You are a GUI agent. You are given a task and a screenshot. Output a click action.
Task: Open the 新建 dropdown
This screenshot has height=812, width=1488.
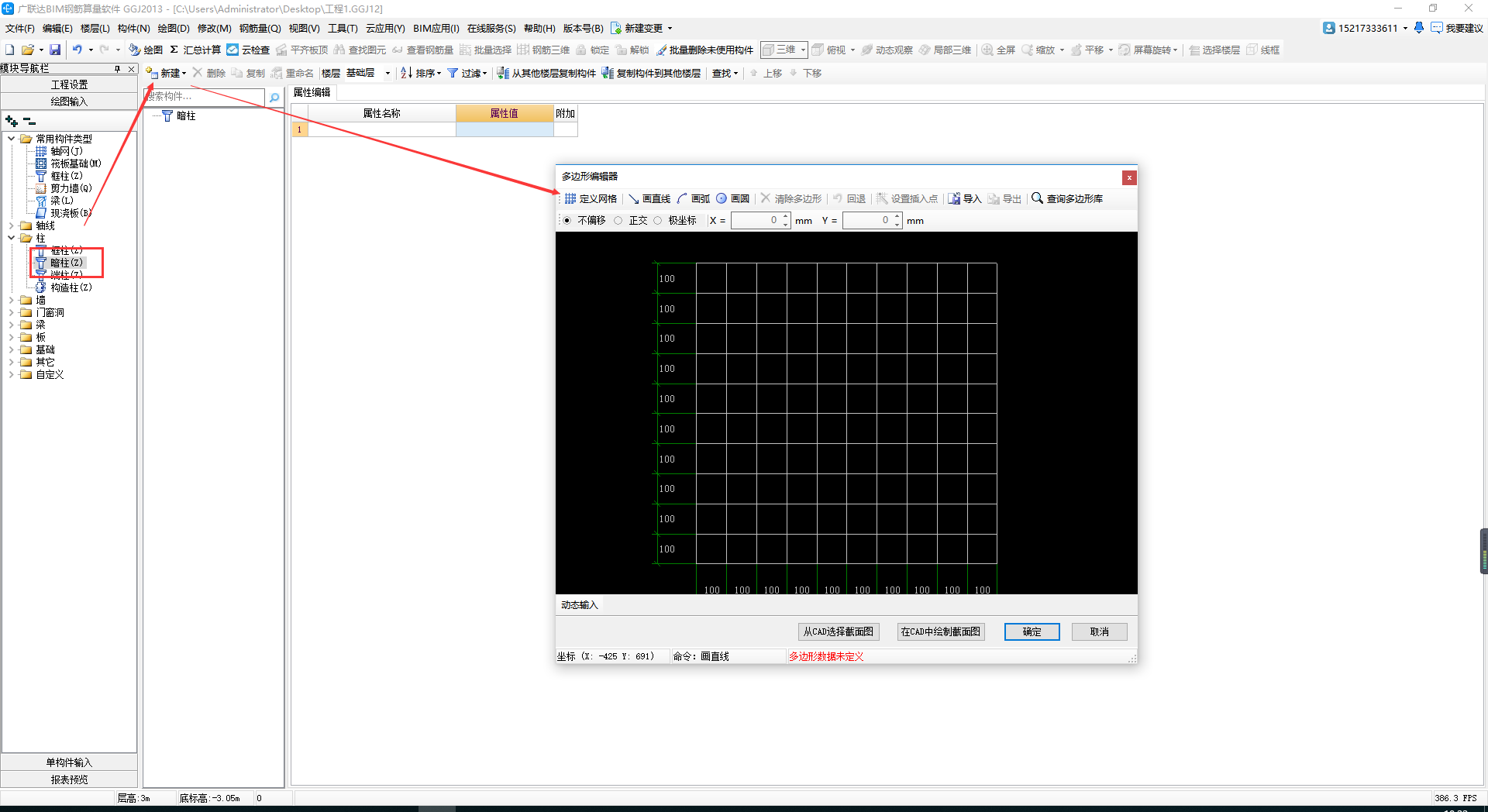tap(167, 73)
